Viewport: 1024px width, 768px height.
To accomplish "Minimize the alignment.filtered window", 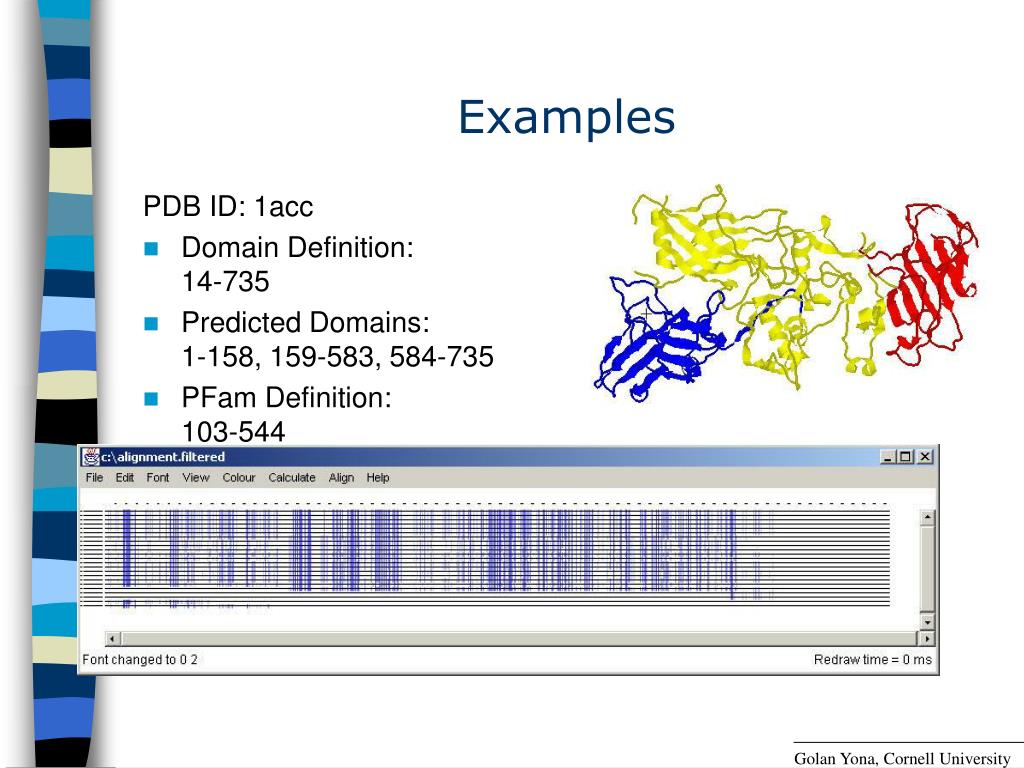I will (887, 456).
